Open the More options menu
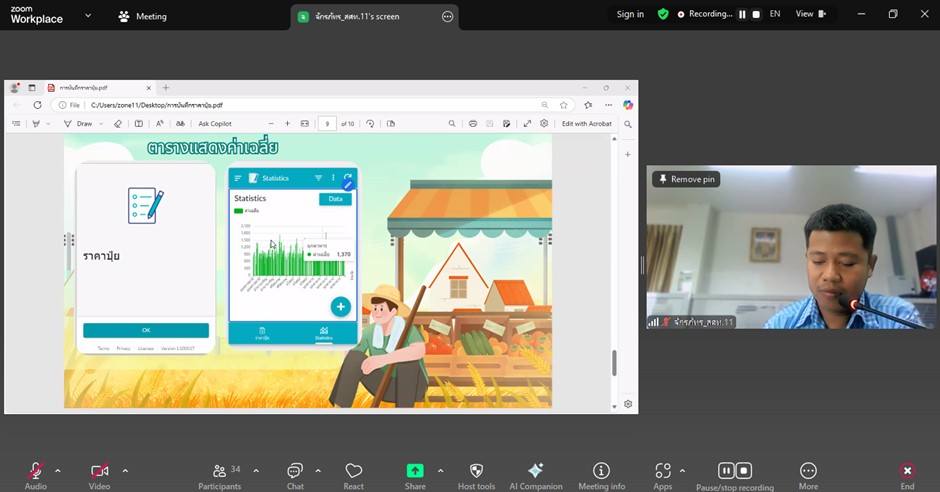This screenshot has width=940, height=492. coord(808,471)
